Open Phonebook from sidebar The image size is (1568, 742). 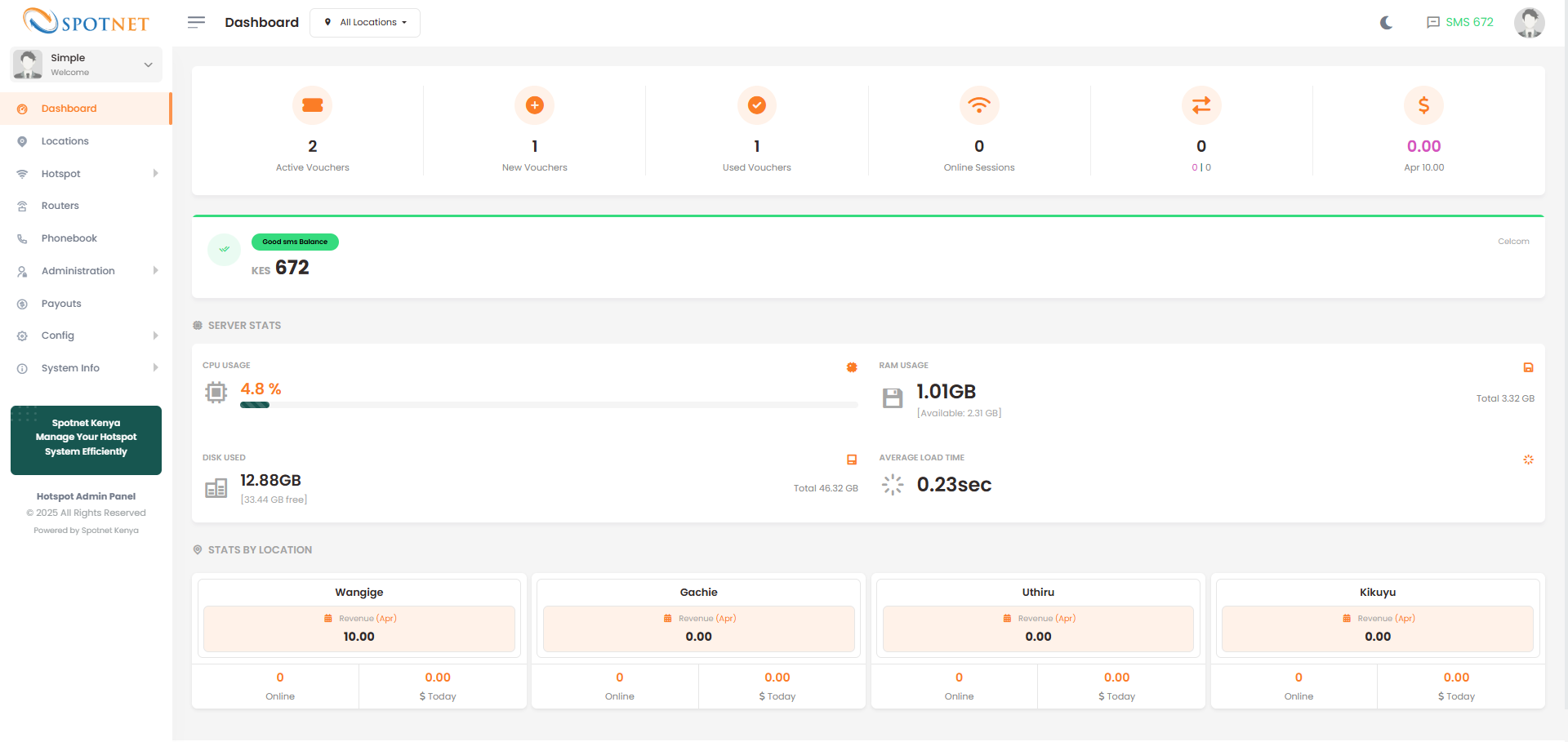(69, 238)
